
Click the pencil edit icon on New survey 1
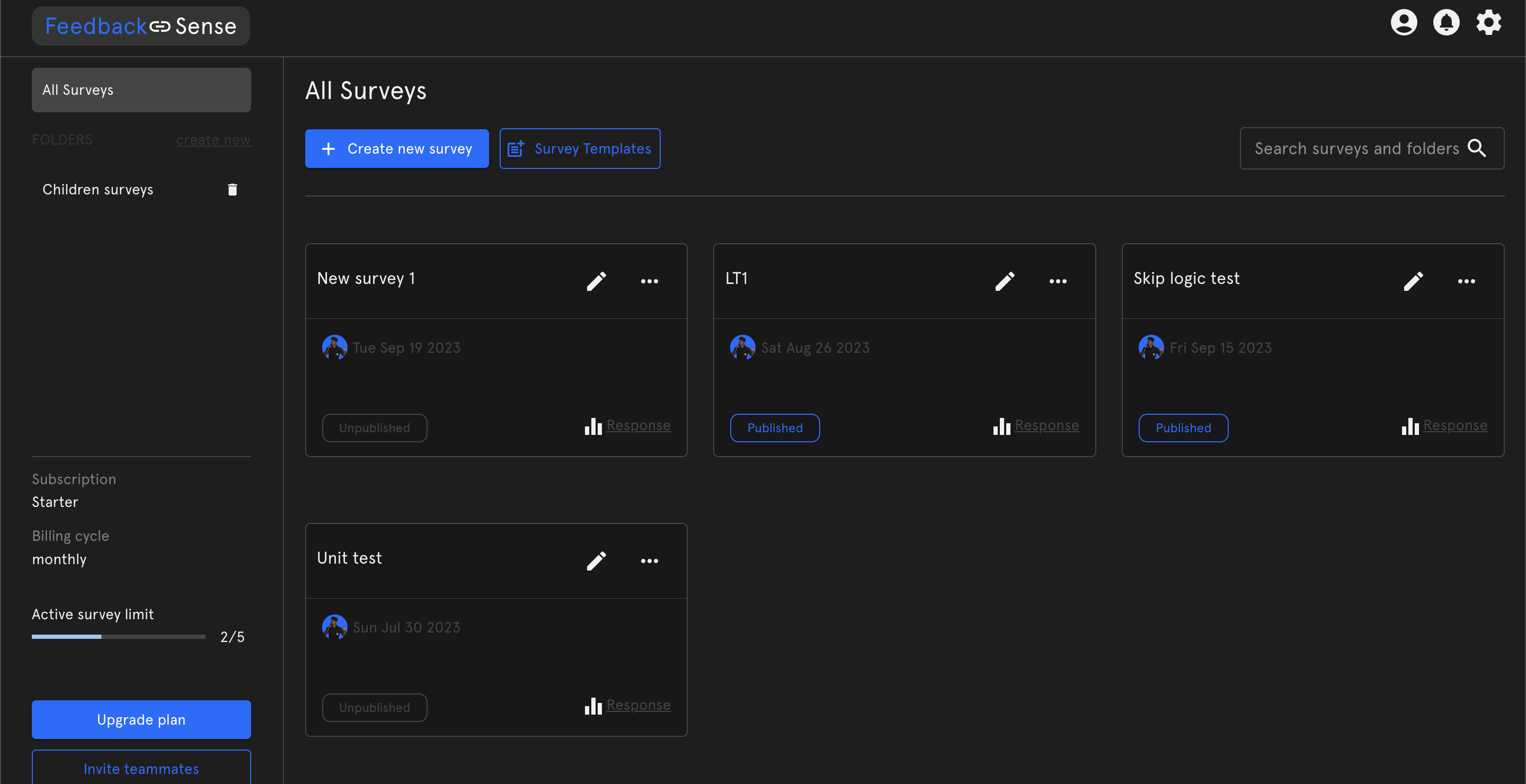pos(596,281)
